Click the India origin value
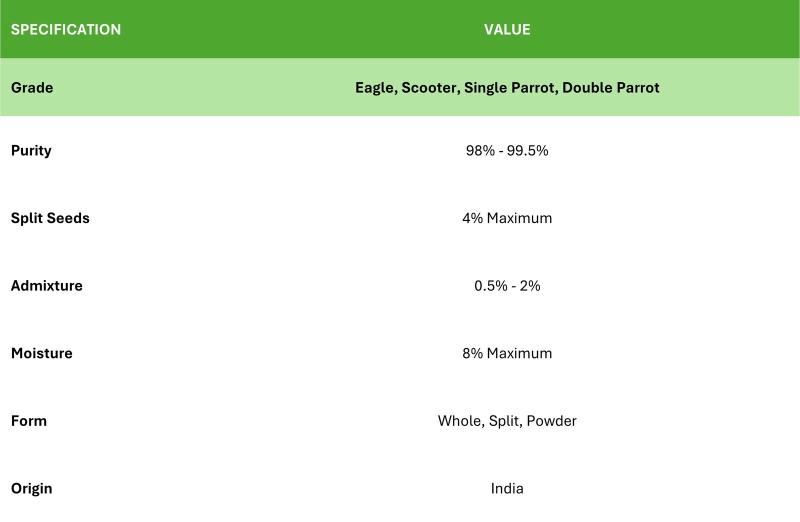The height and width of the screenshot is (522, 800). coord(507,488)
